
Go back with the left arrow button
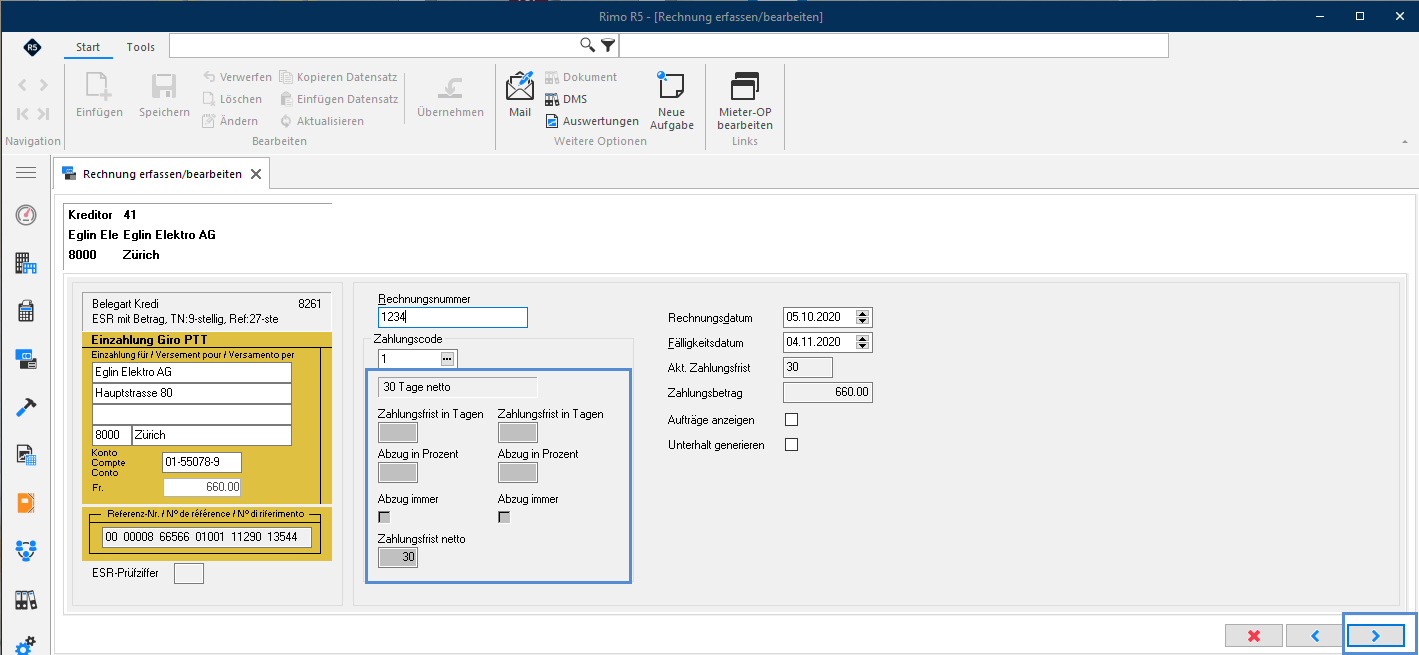(1315, 635)
